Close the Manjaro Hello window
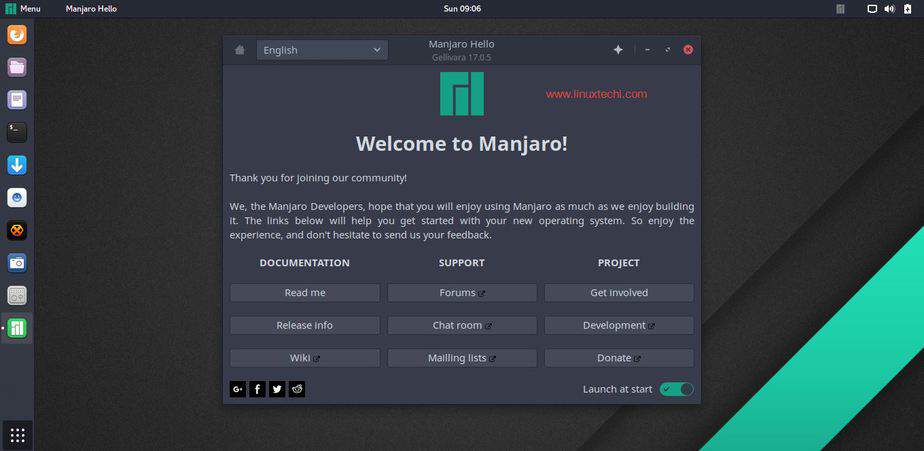The width and height of the screenshot is (924, 451). pyautogui.click(x=688, y=50)
